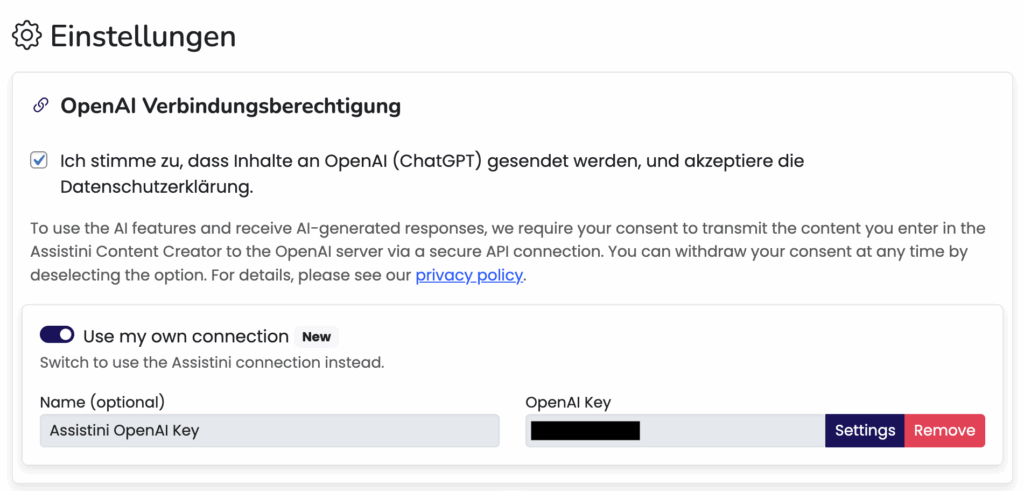The image size is (1024, 491).
Task: Click the chain link icon near OpenAI heading
Action: click(x=41, y=105)
